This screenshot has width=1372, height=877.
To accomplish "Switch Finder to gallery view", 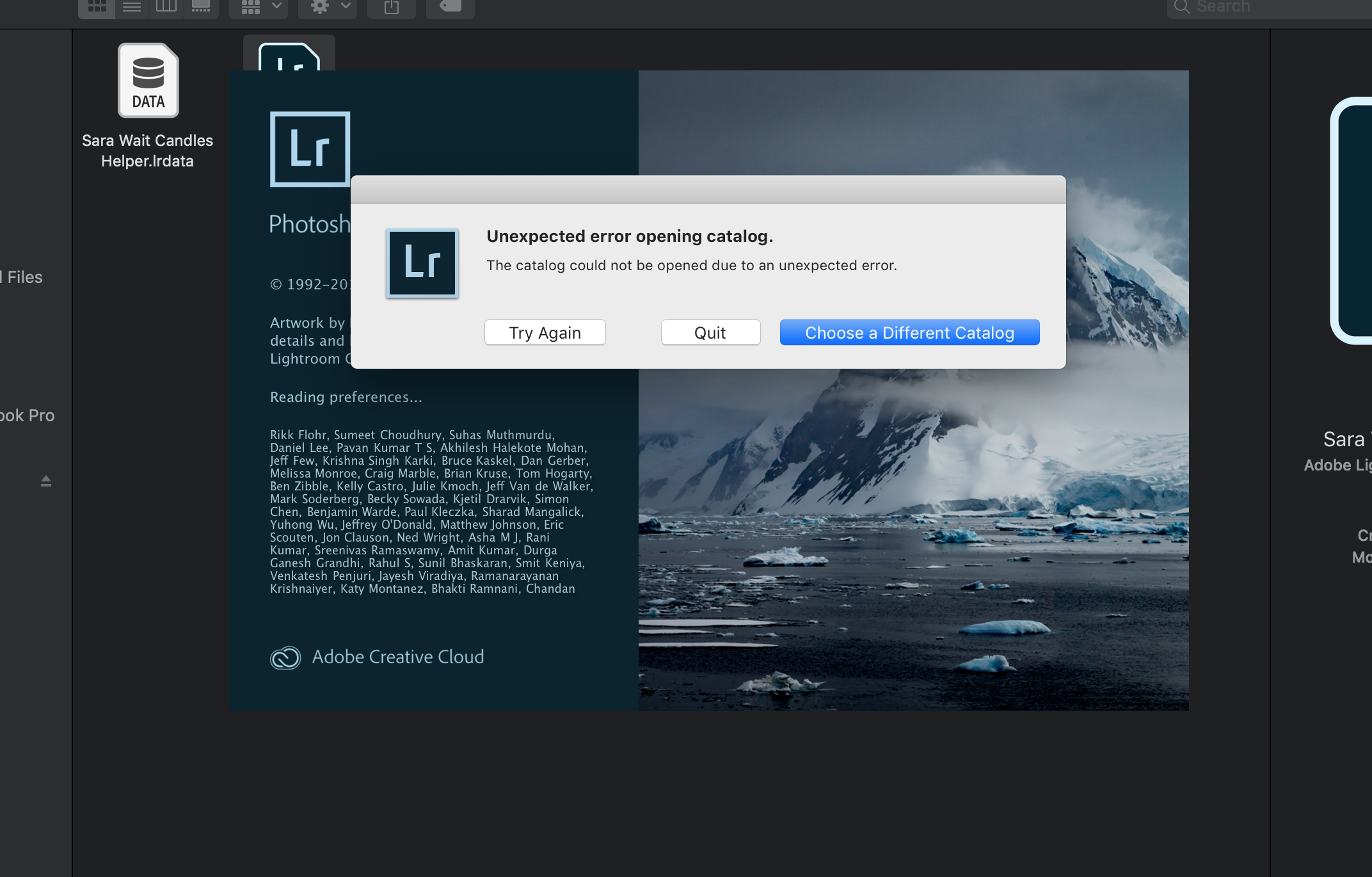I will pos(201,7).
